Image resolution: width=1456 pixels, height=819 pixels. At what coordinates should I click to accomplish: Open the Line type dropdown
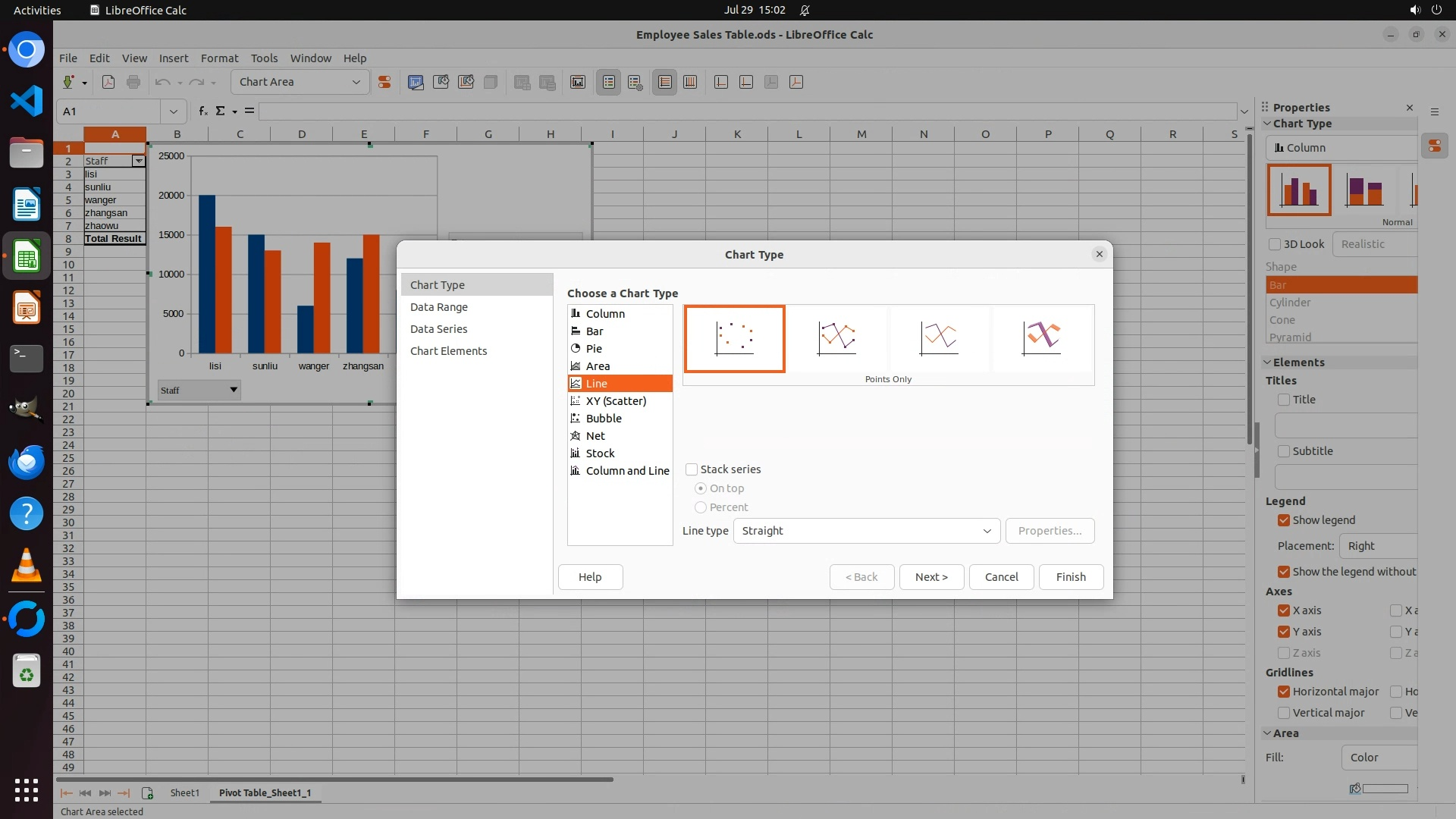[x=866, y=531]
